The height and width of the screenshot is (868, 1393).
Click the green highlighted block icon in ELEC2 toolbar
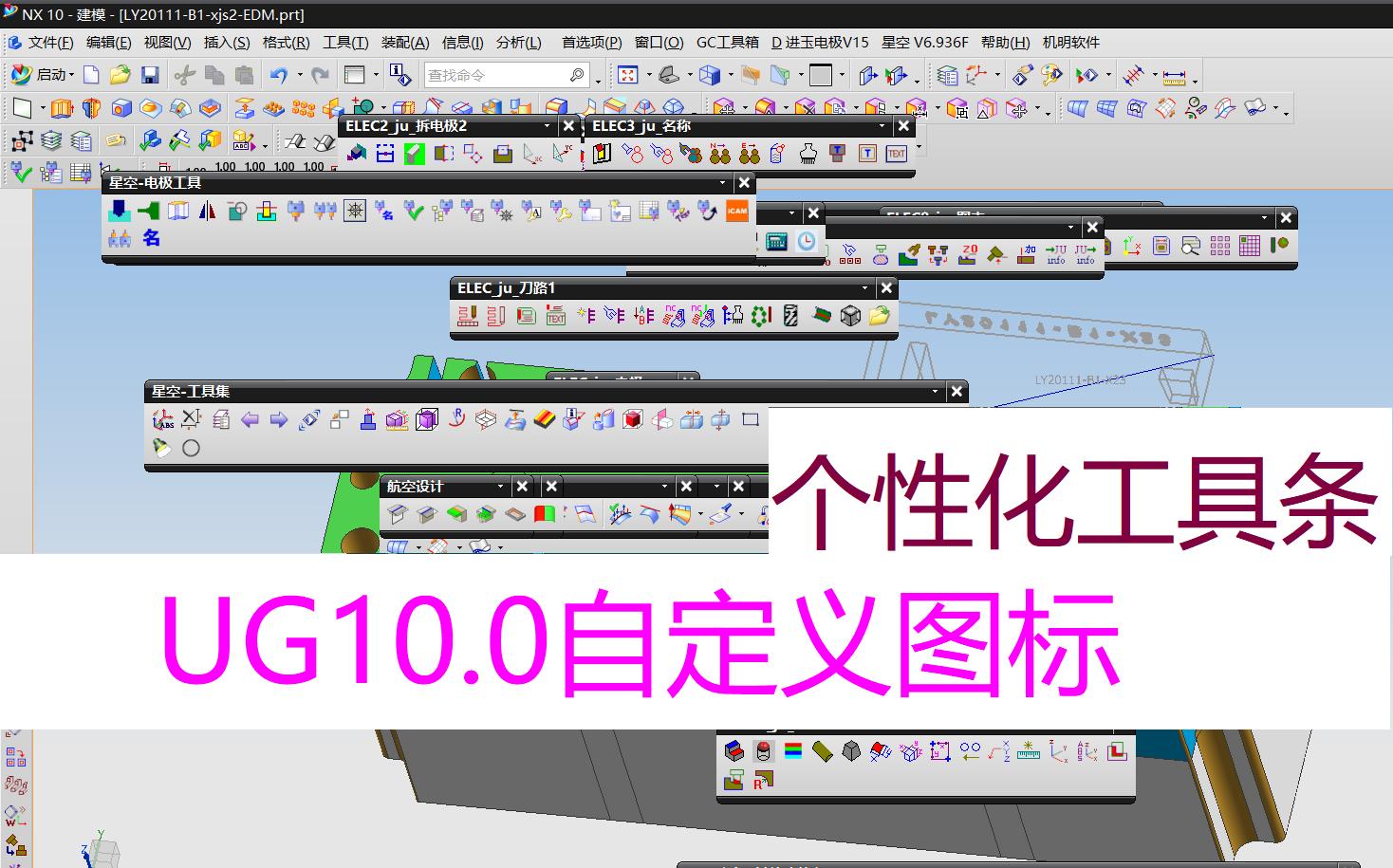coord(415,153)
